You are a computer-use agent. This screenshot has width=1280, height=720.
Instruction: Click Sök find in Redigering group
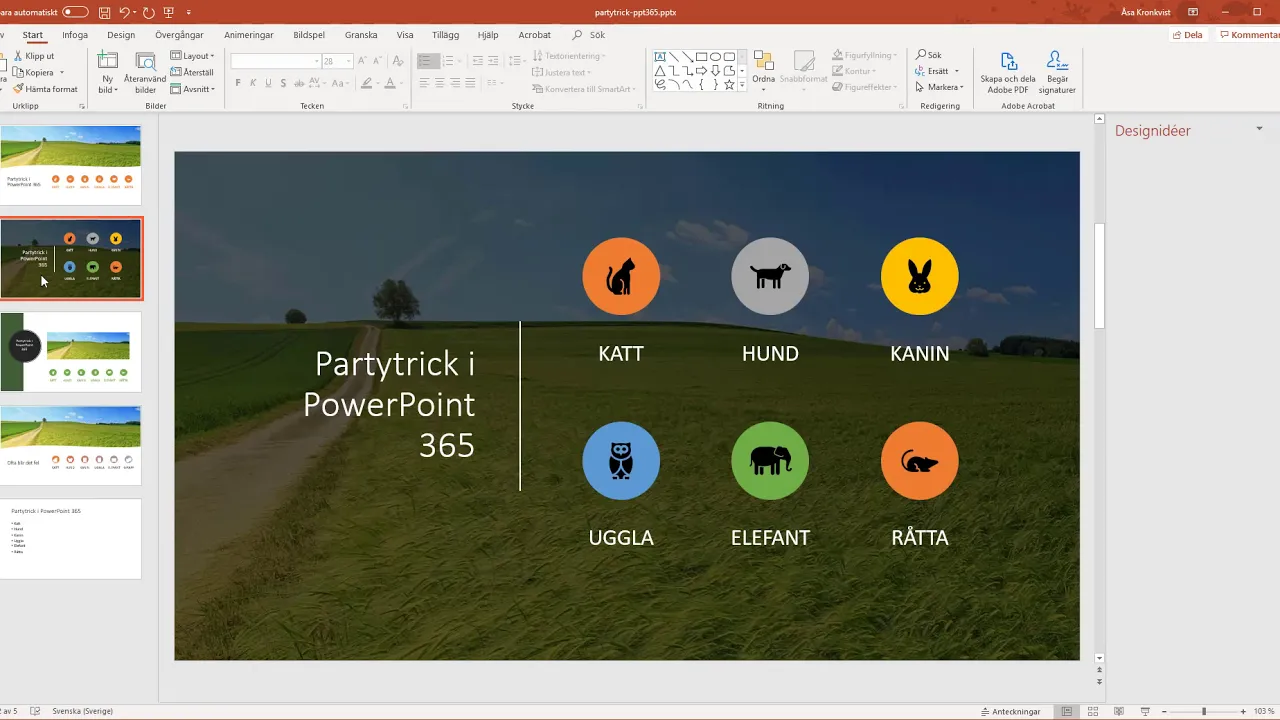coord(929,56)
